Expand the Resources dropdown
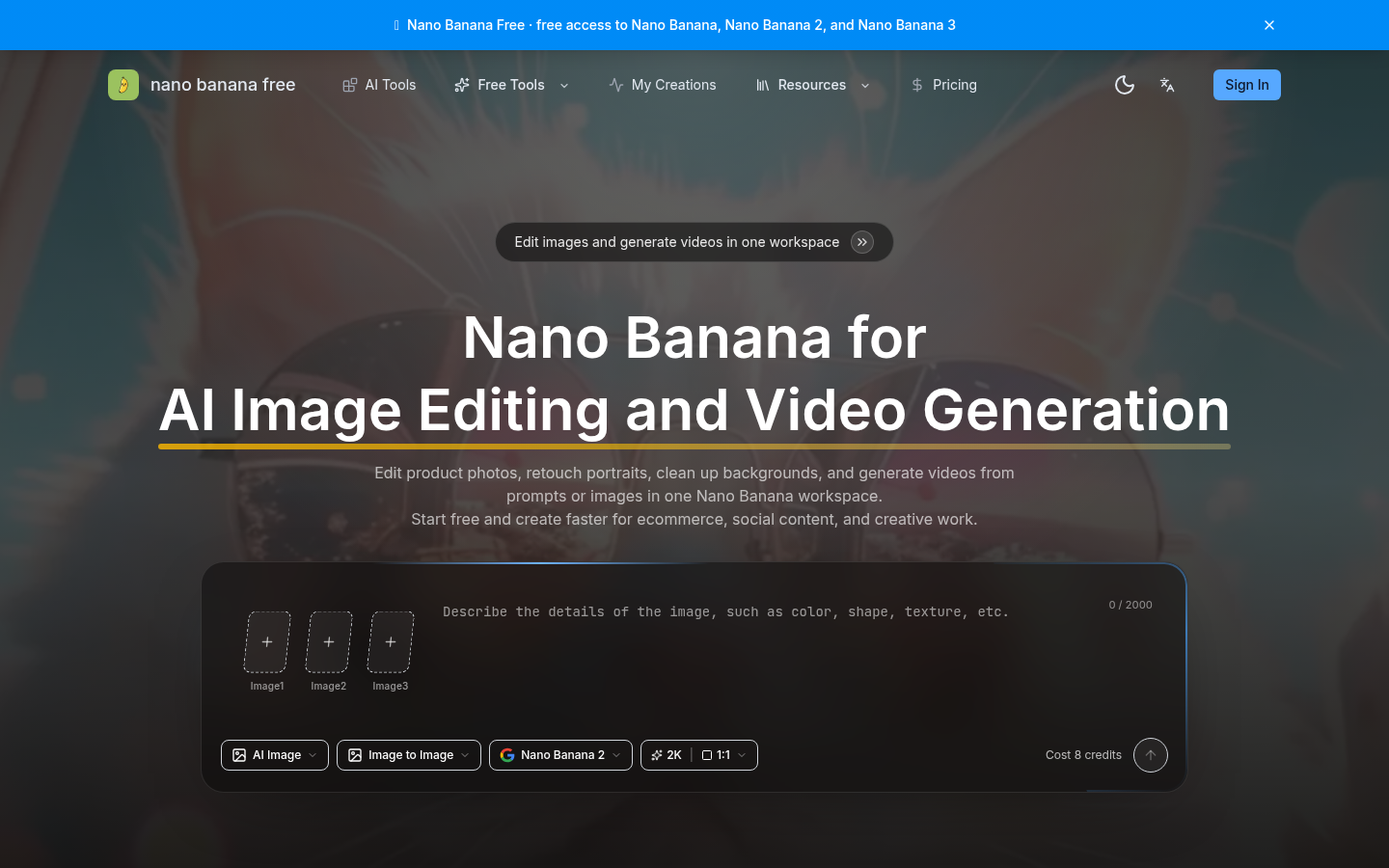Viewport: 1389px width, 868px height. coord(813,85)
